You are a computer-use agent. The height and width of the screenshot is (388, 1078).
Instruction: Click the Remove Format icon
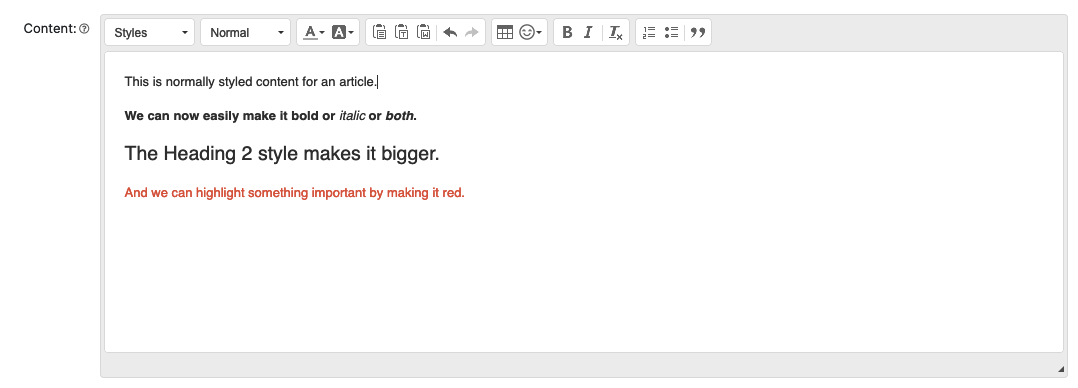tap(615, 32)
